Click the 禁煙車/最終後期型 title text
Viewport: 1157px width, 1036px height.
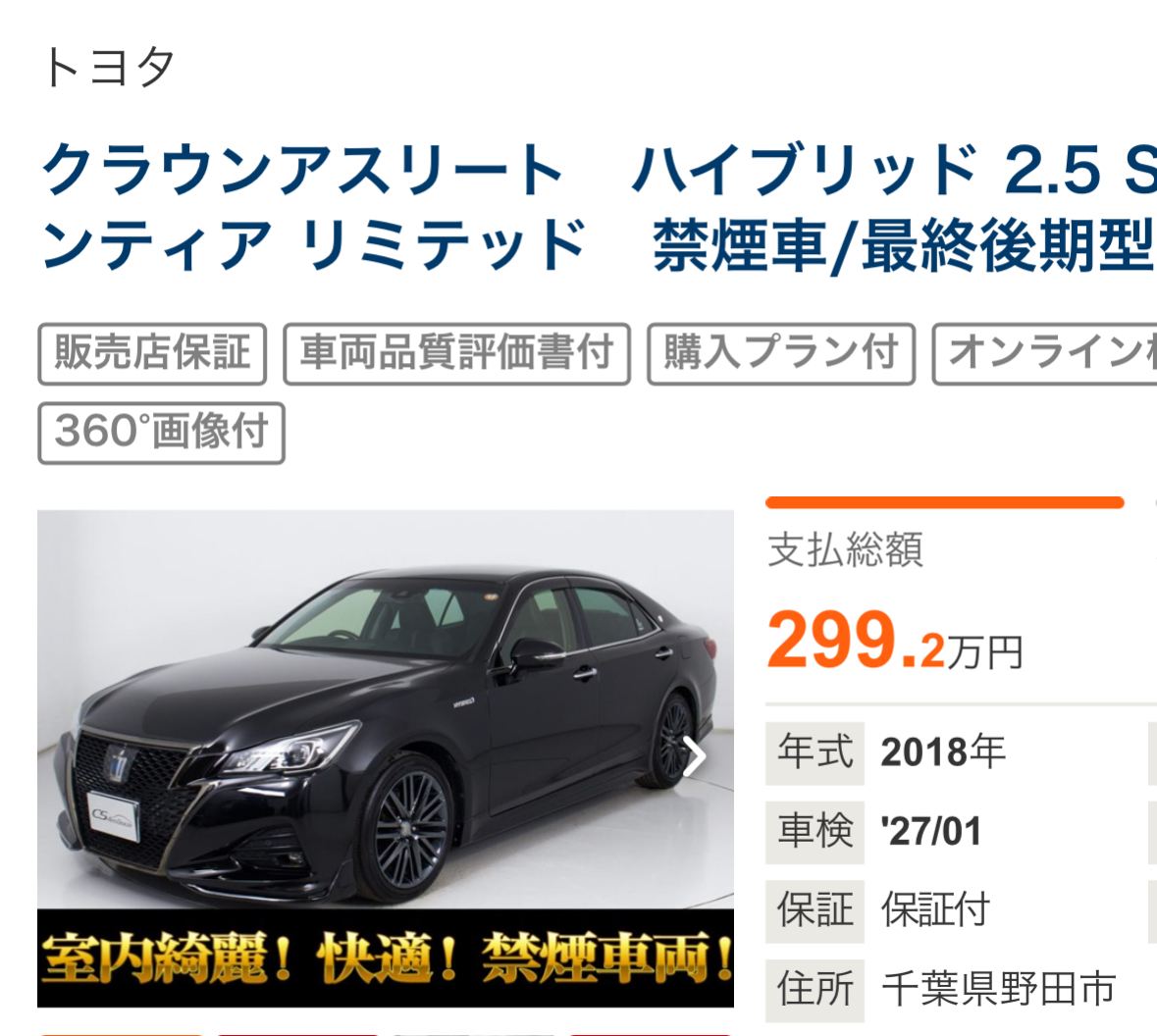(903, 245)
